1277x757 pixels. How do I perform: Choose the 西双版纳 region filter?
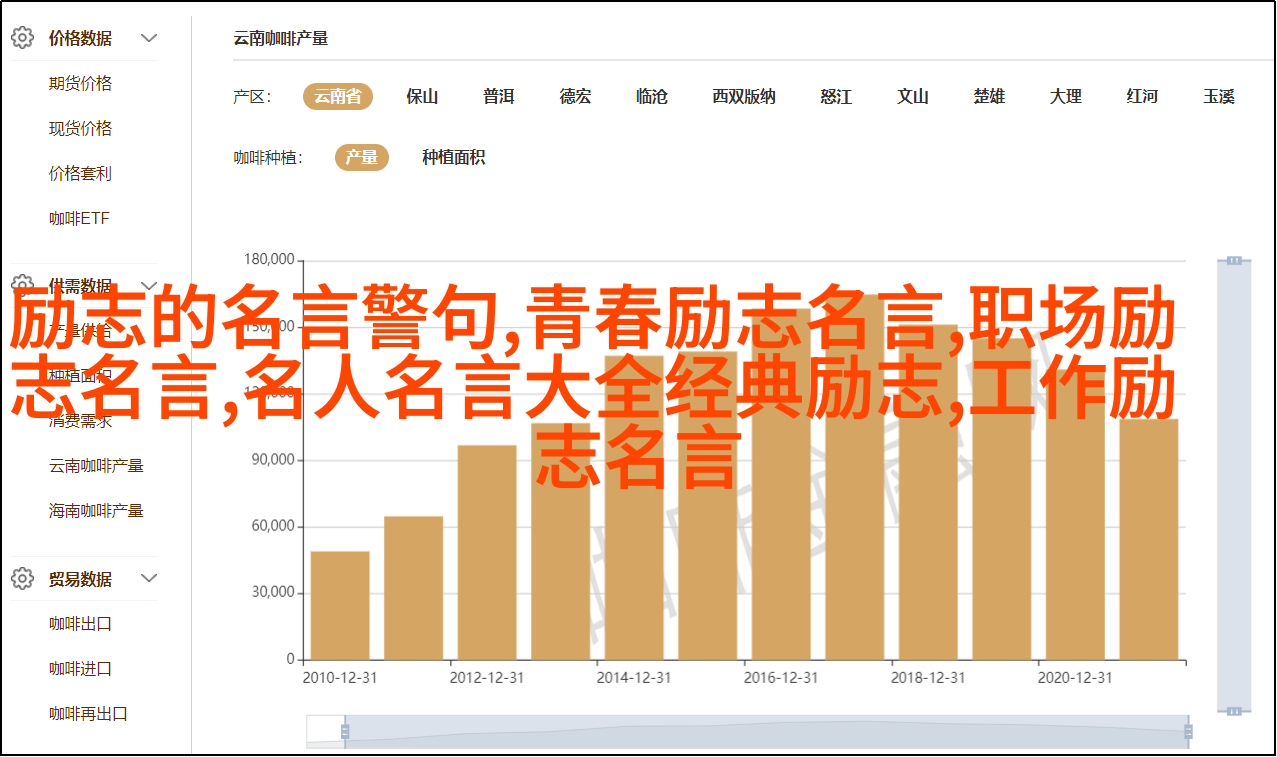click(743, 96)
